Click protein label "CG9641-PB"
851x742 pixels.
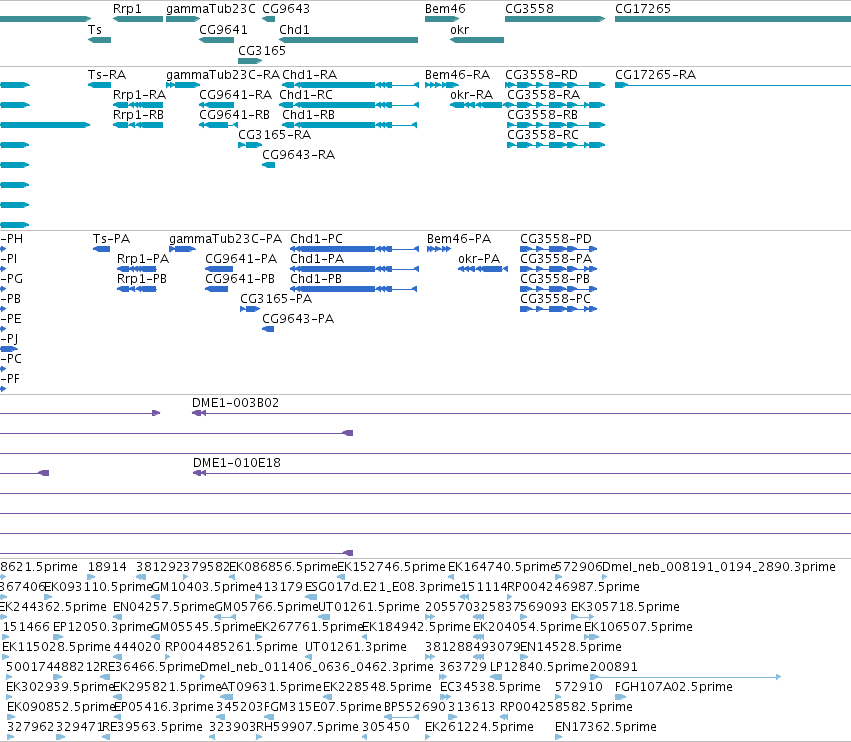click(x=240, y=279)
